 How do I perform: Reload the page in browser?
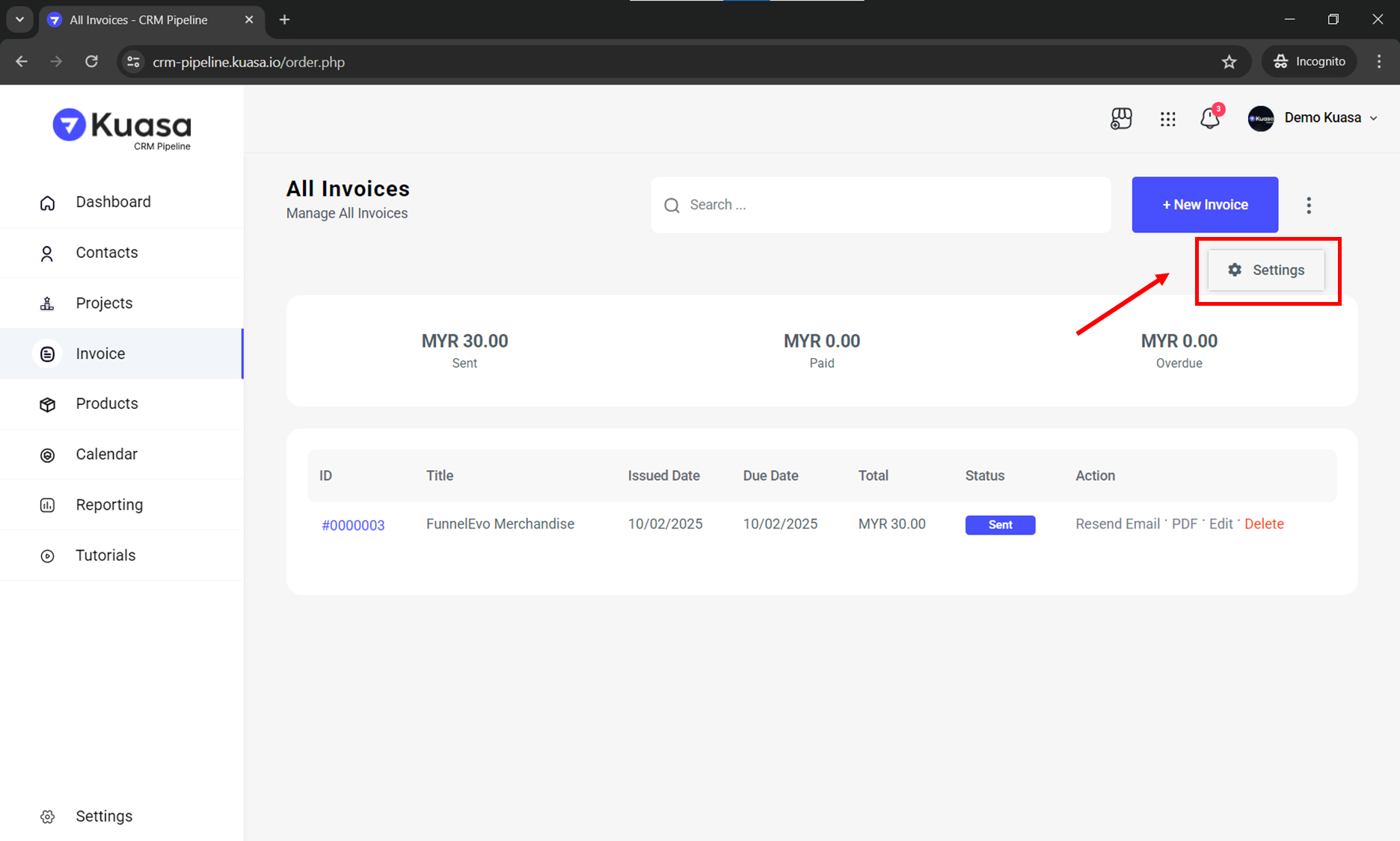[x=91, y=62]
